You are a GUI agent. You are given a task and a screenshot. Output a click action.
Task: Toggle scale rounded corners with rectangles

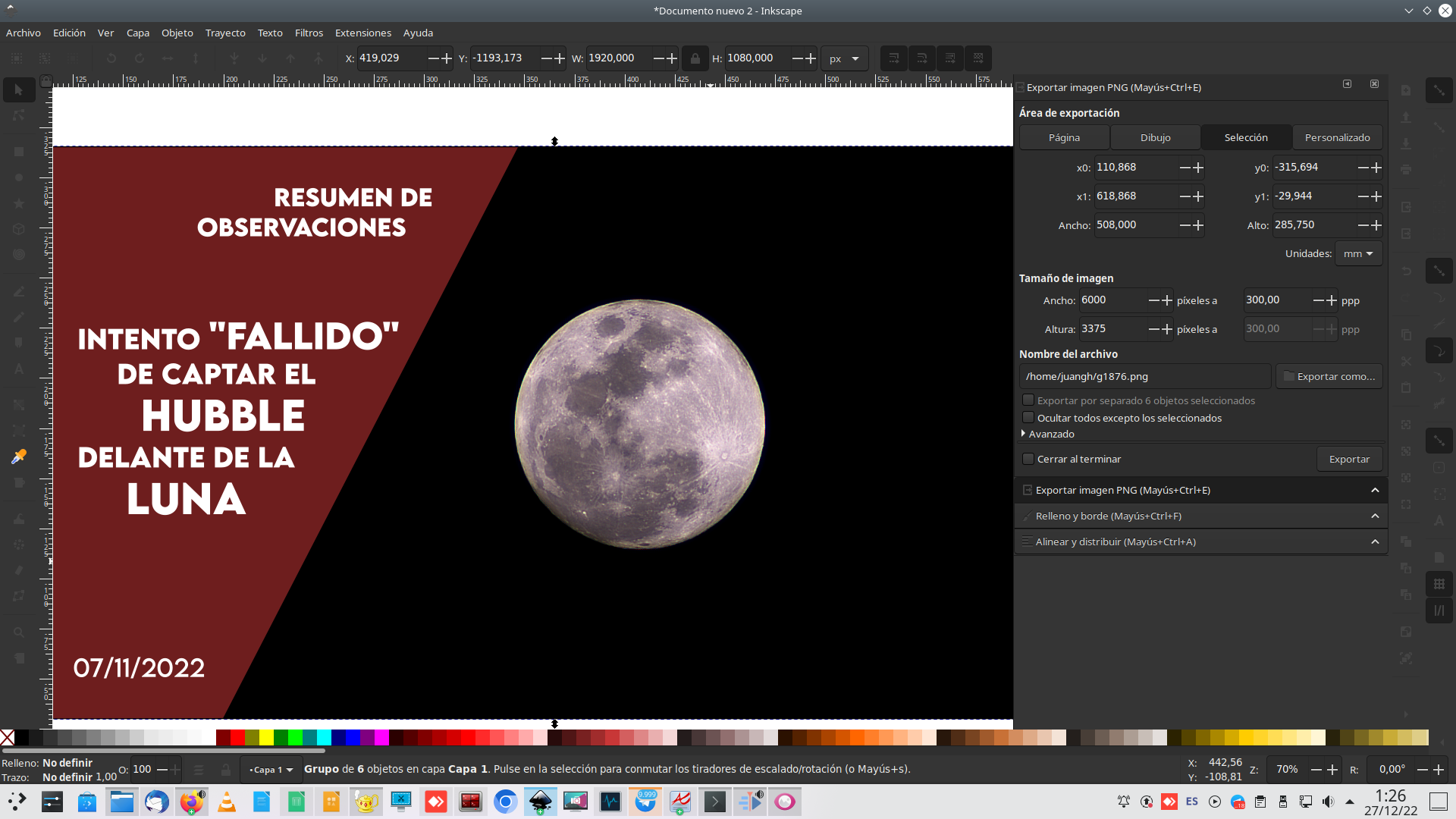[921, 58]
